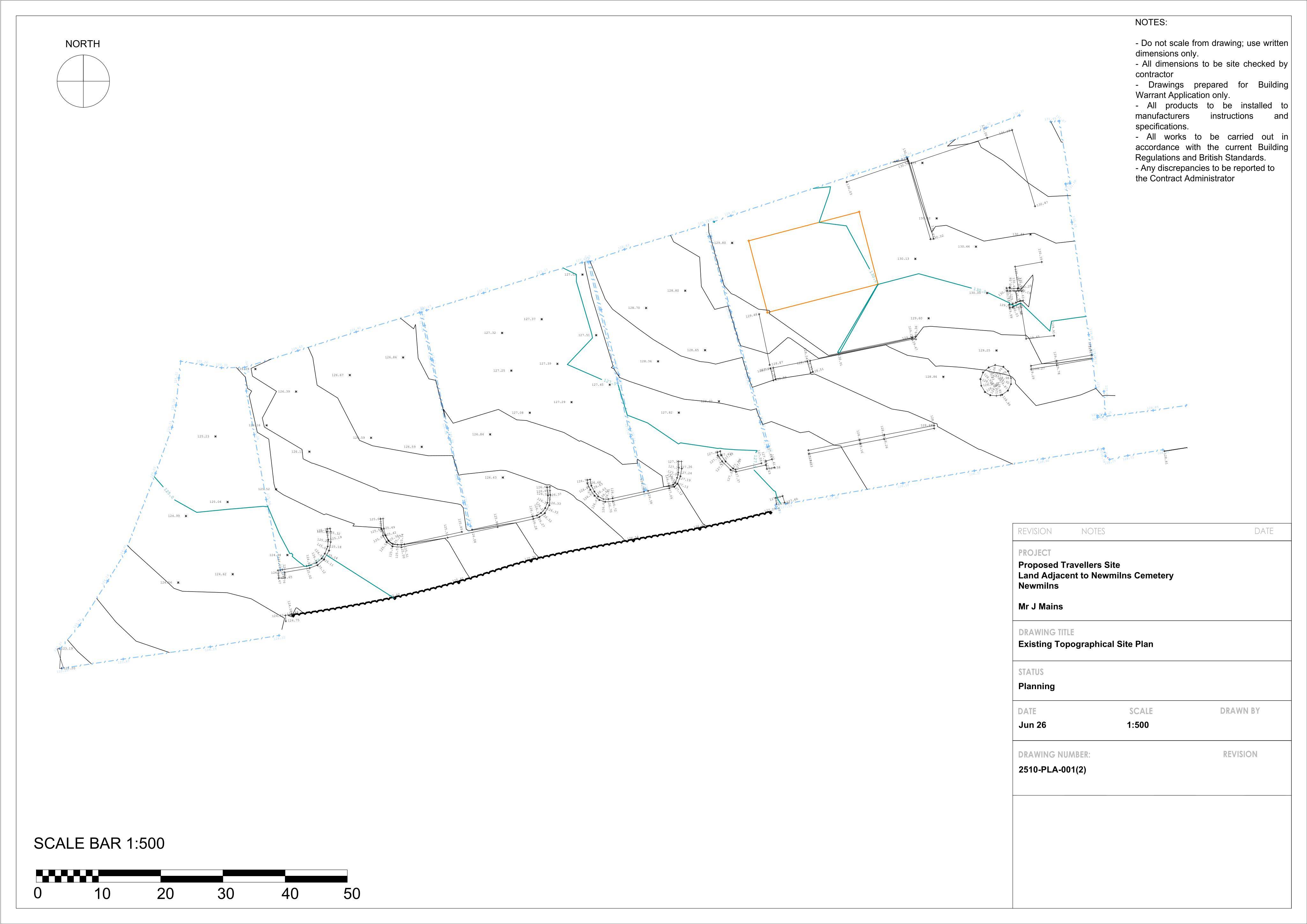Click the spot level 129.25
1307x924 pixels.
point(984,351)
